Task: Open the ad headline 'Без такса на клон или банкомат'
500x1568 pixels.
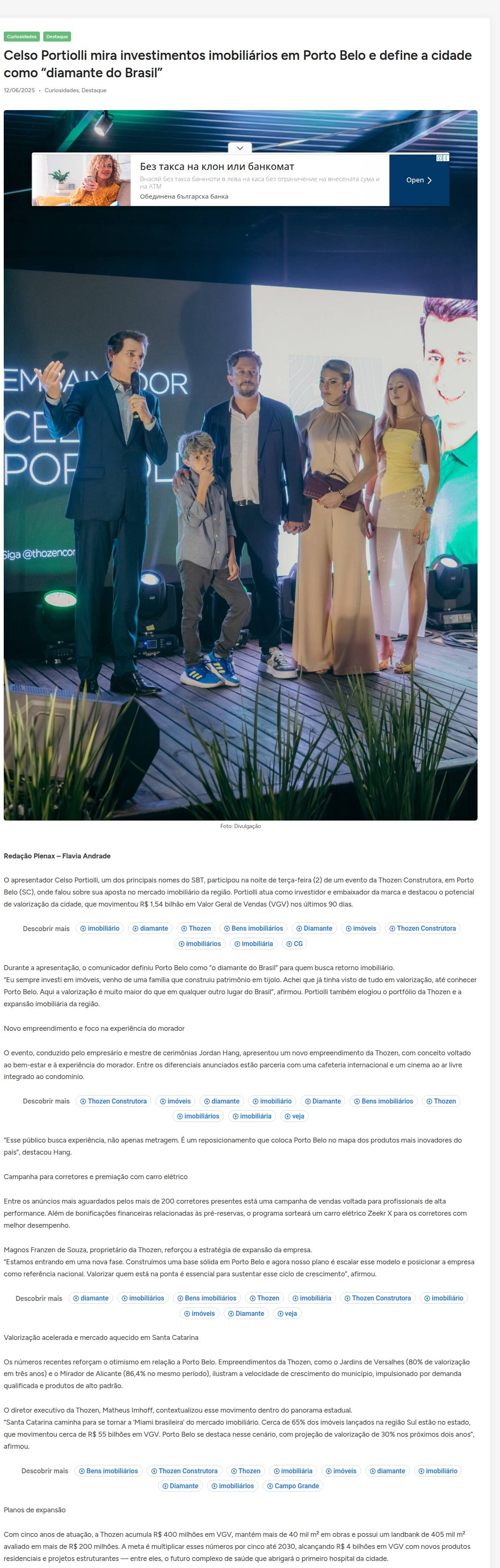Action: point(217,166)
